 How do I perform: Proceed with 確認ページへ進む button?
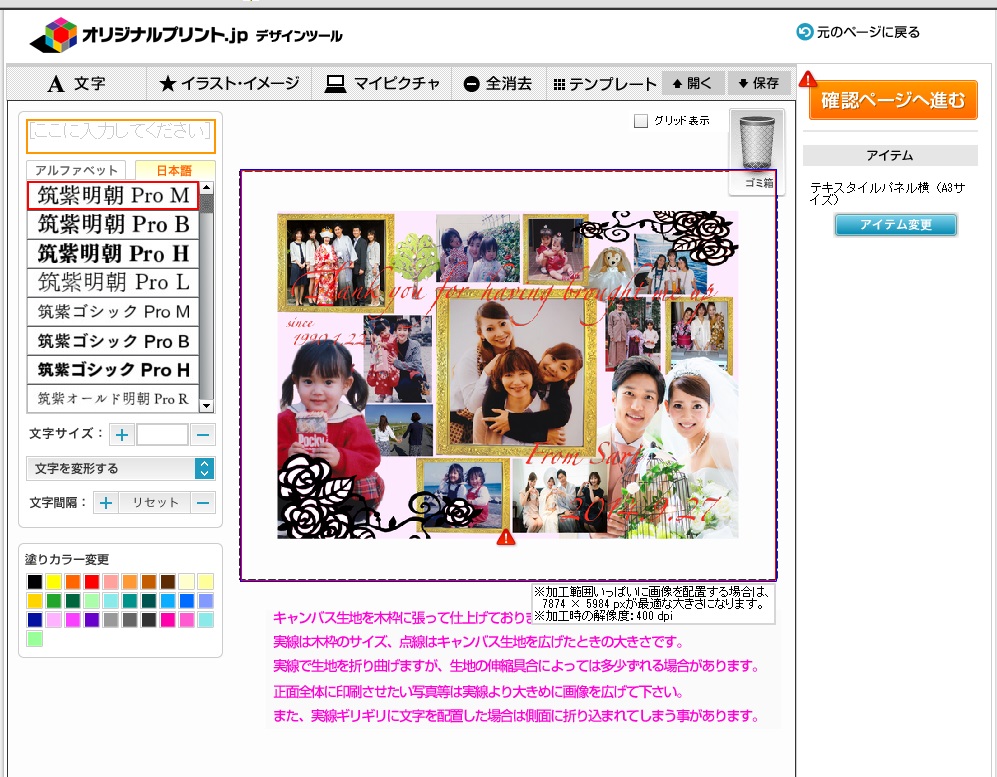tap(893, 100)
